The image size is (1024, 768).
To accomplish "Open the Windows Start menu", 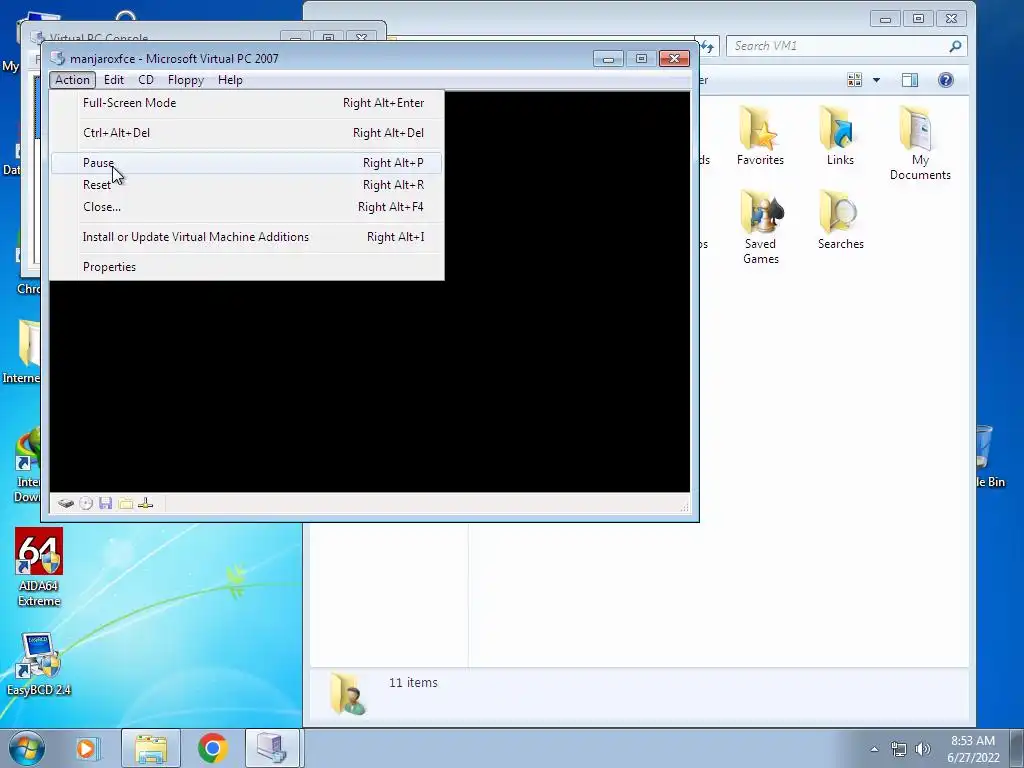I will click(27, 748).
